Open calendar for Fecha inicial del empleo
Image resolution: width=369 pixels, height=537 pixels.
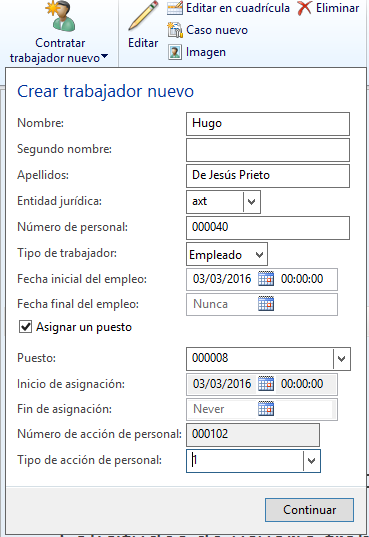266,278
